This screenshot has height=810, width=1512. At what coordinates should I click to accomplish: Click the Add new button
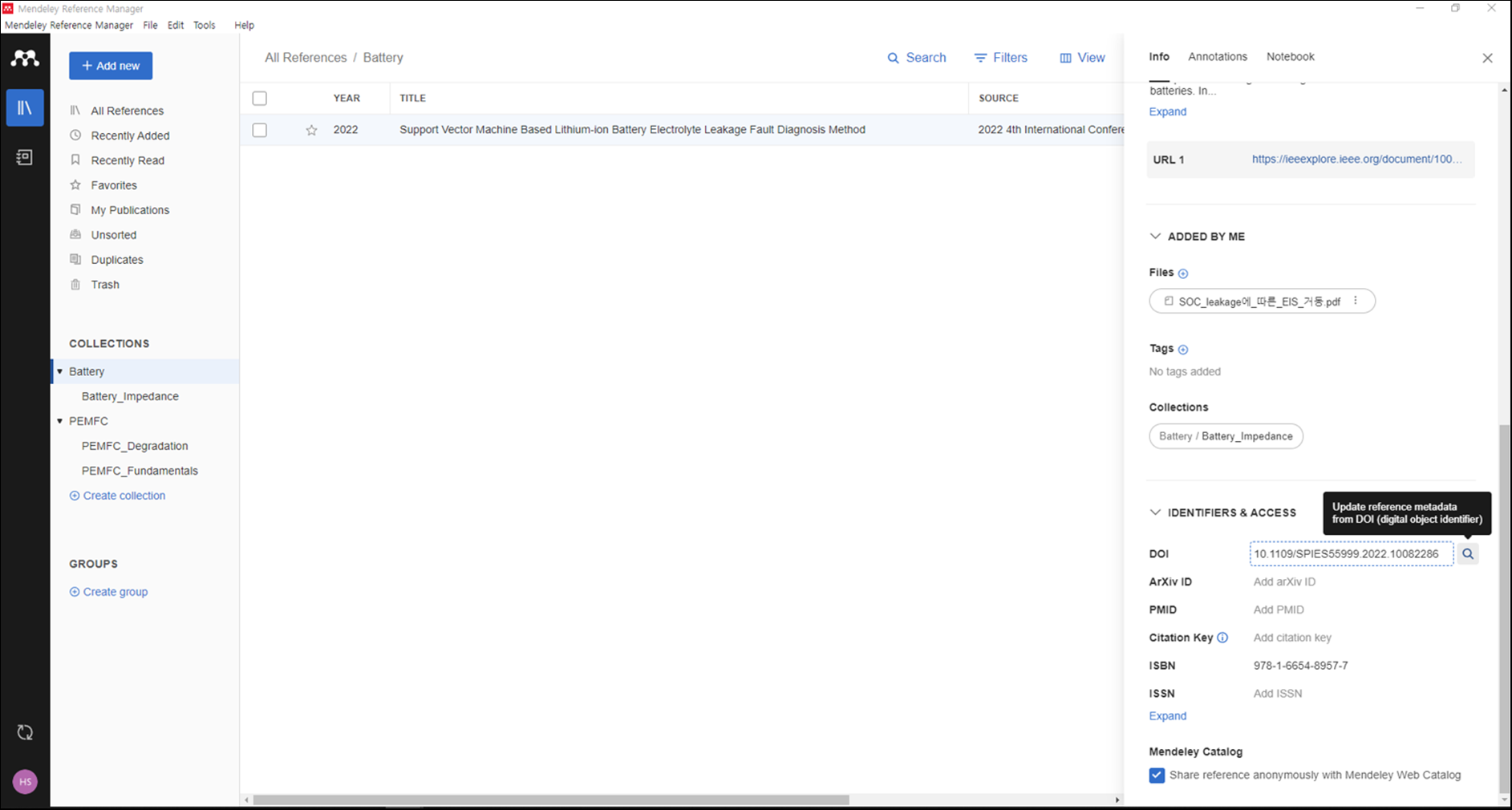[111, 66]
